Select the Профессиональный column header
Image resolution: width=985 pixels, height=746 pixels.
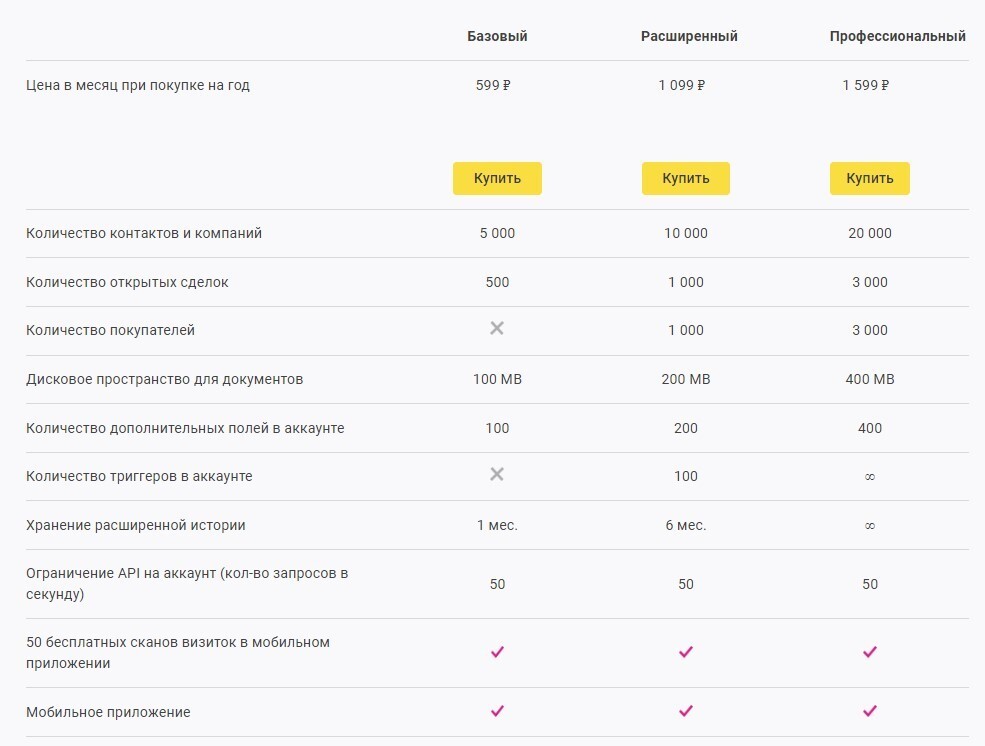click(x=897, y=35)
